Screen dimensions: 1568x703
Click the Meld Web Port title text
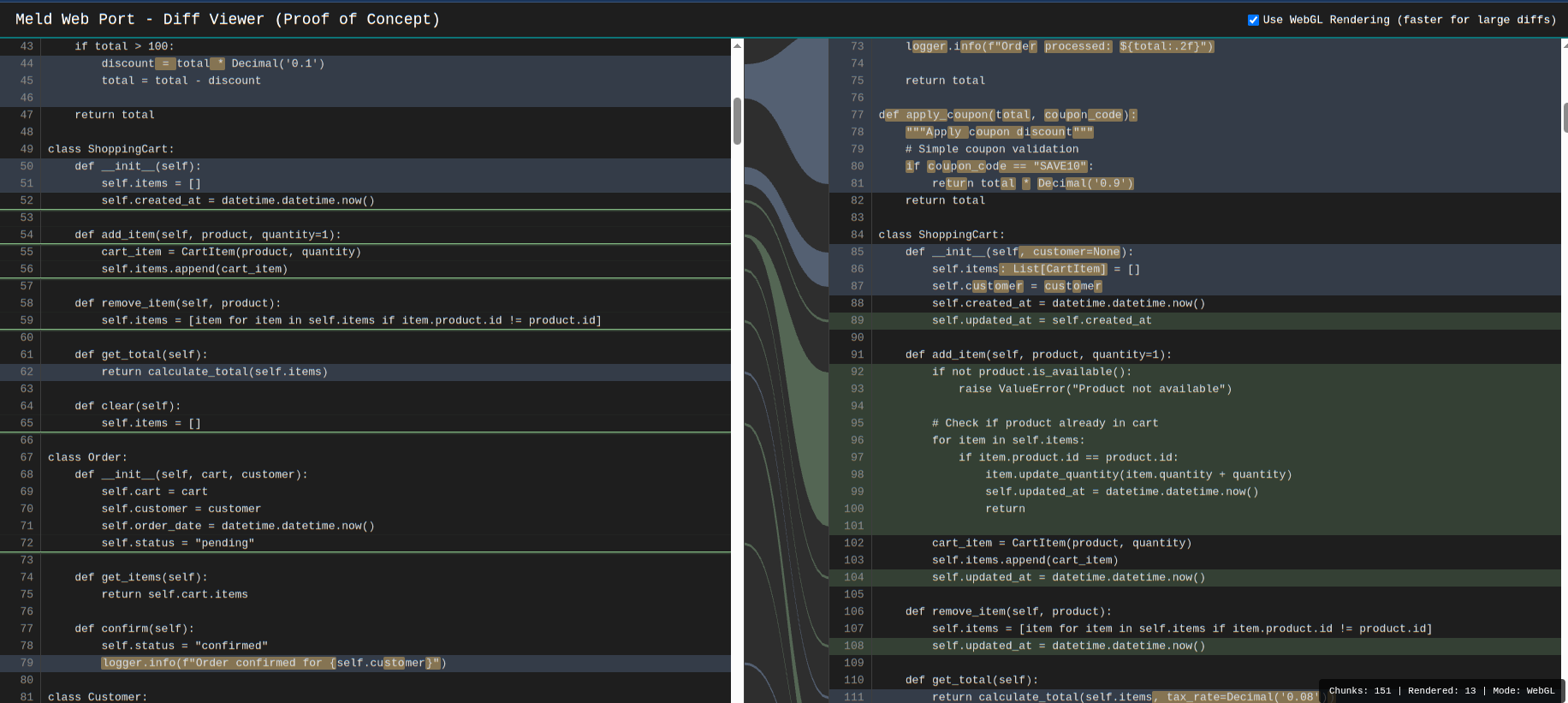tap(228, 19)
